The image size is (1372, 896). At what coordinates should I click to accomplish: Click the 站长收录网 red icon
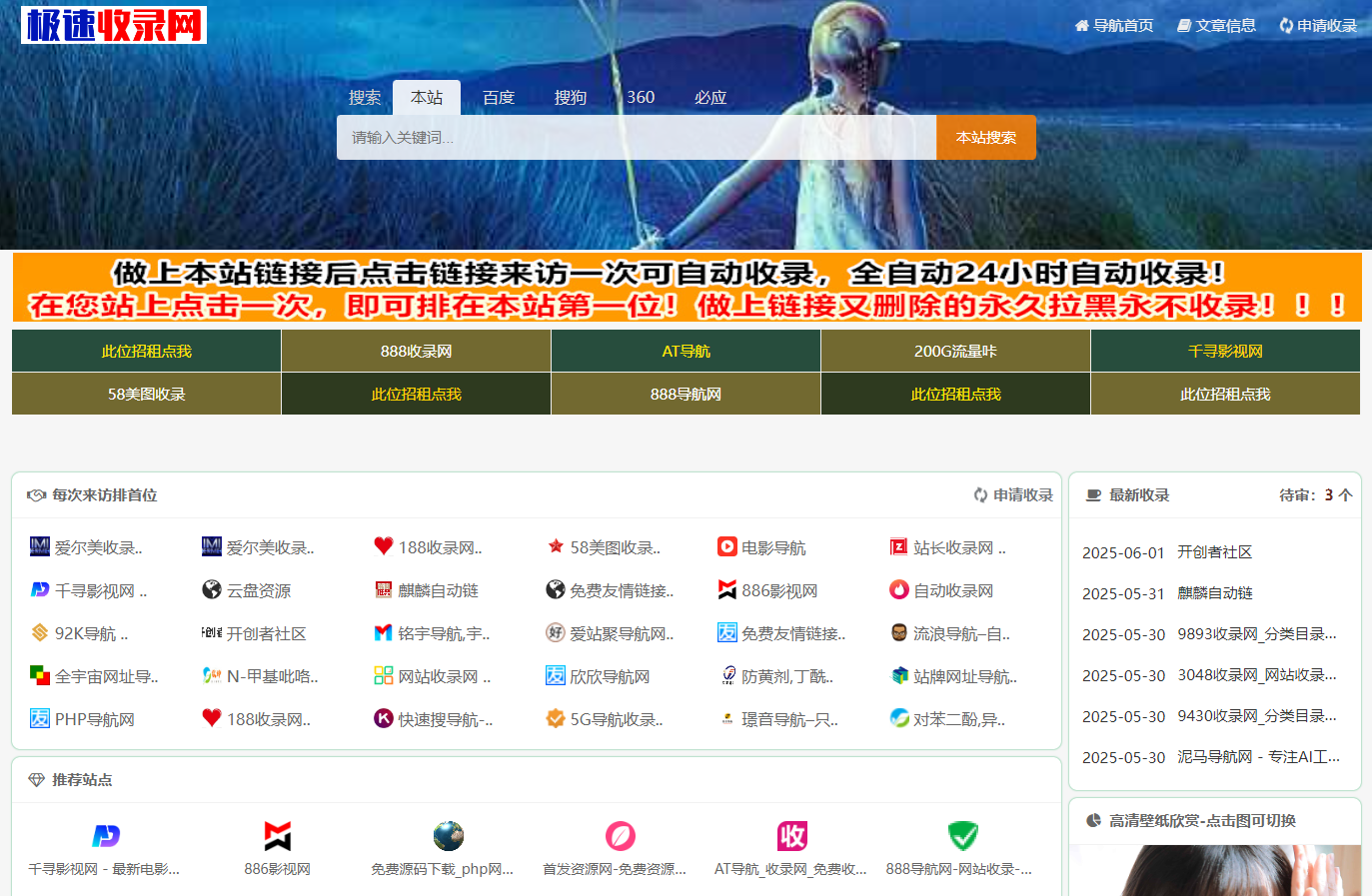pos(898,546)
